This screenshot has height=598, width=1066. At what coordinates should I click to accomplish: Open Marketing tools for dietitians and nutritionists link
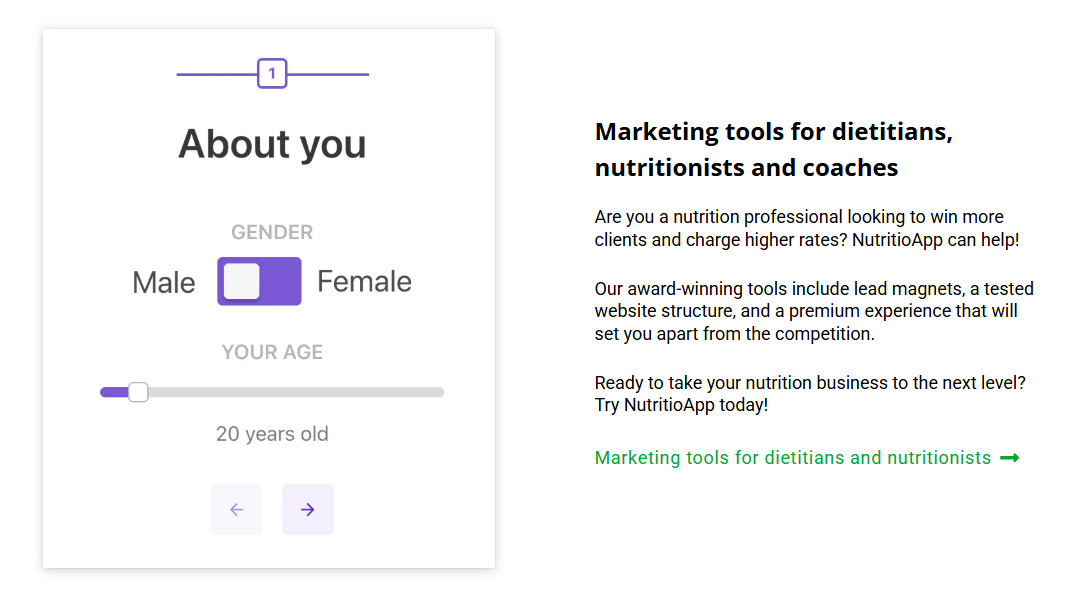pyautogui.click(x=792, y=458)
